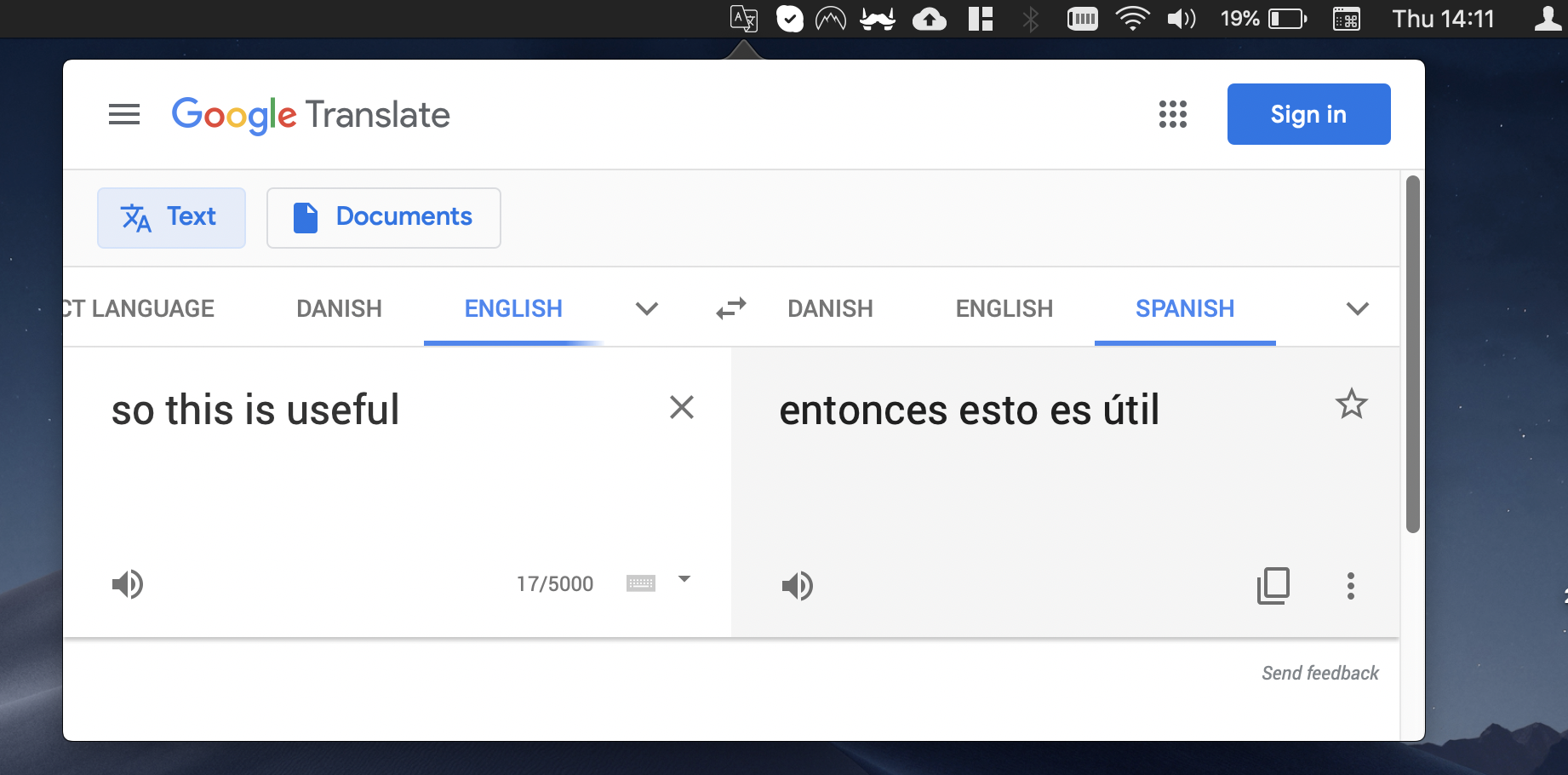The image size is (1568, 775).
Task: Click the memory chip menu bar icon
Action: coord(1082,19)
